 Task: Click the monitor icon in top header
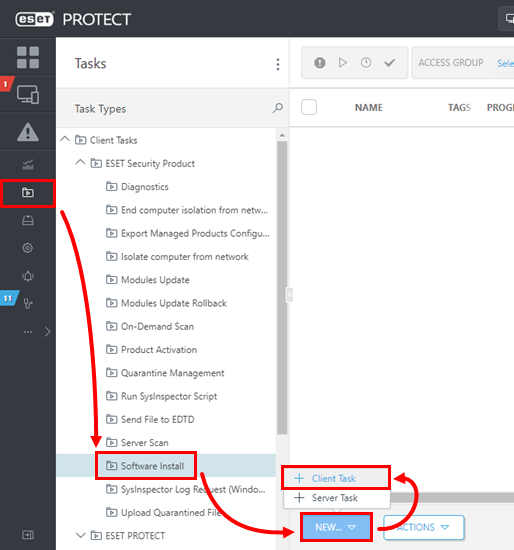[x=509, y=18]
